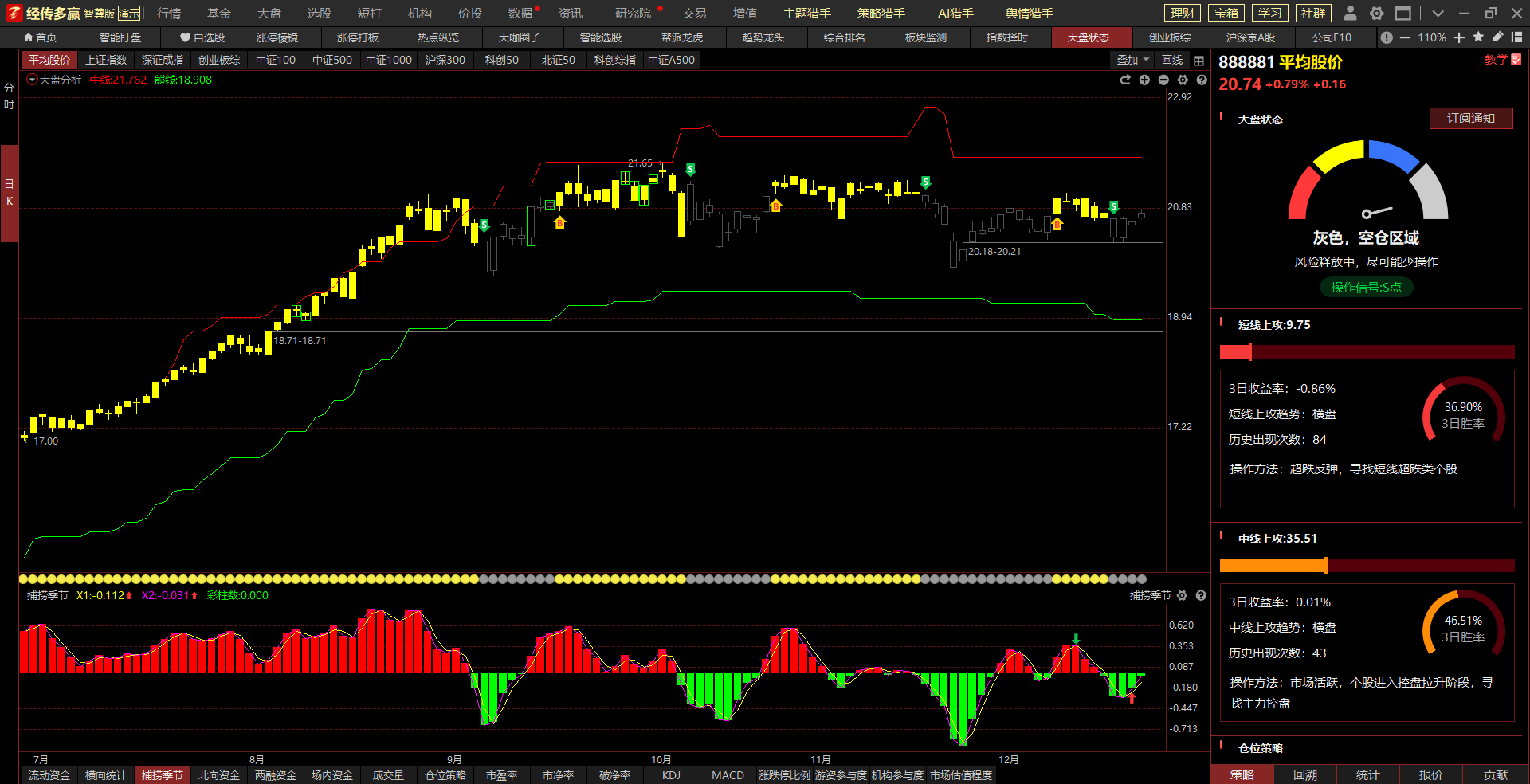This screenshot has height=784, width=1530.
Task: Click the 订阅通知 button
Action: 1470,119
